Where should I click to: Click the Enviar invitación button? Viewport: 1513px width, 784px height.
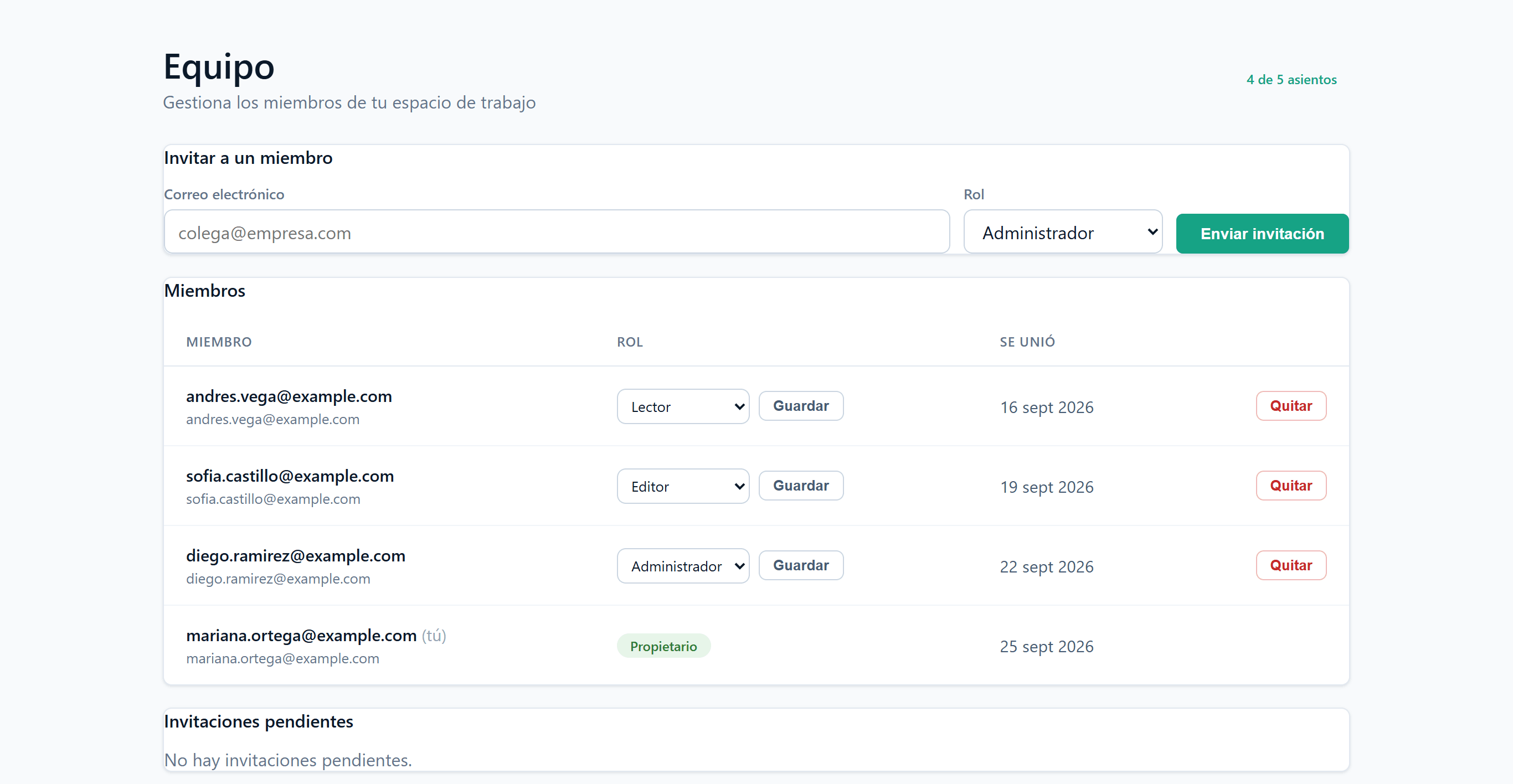tap(1262, 234)
